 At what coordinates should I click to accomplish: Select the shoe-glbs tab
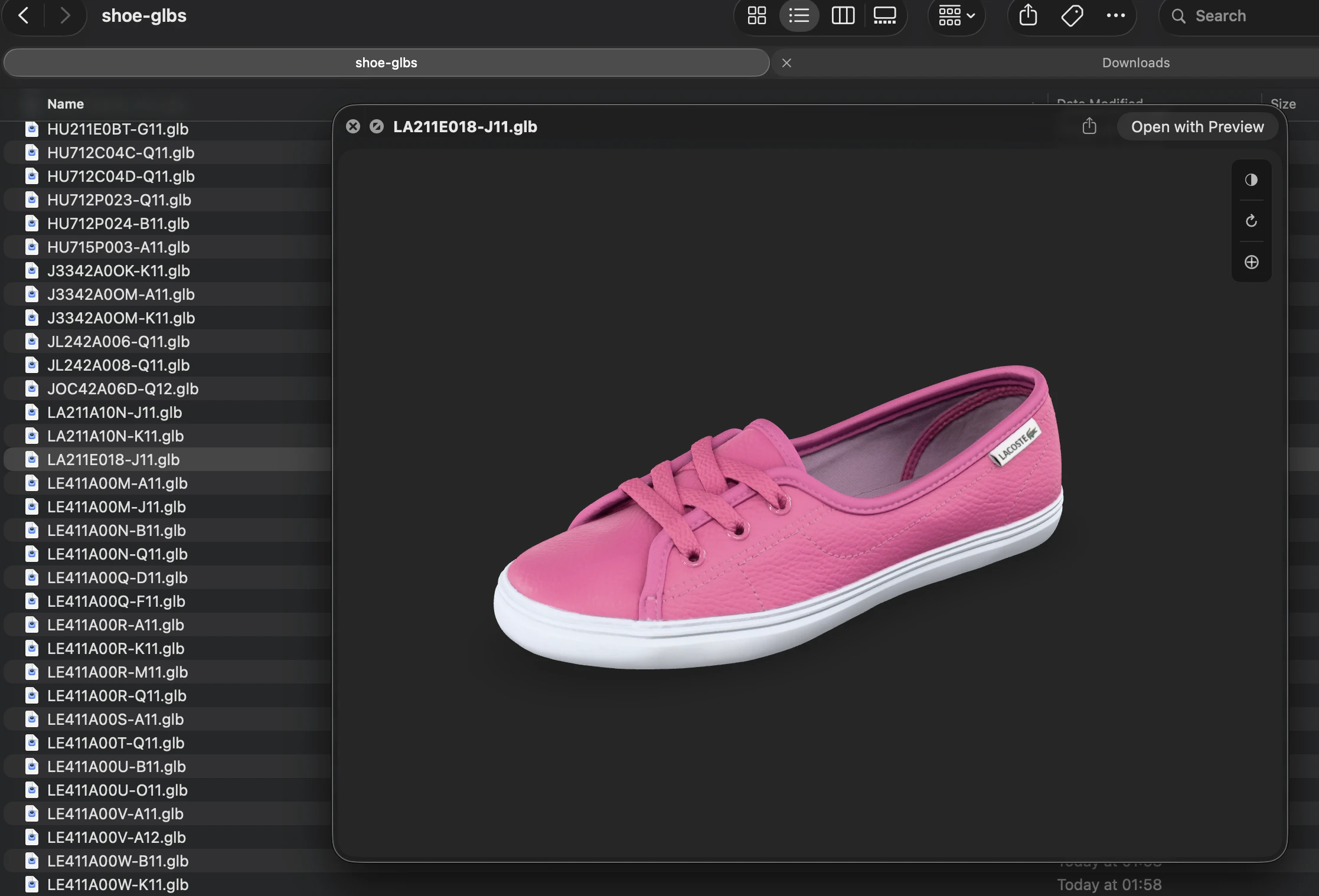click(386, 63)
